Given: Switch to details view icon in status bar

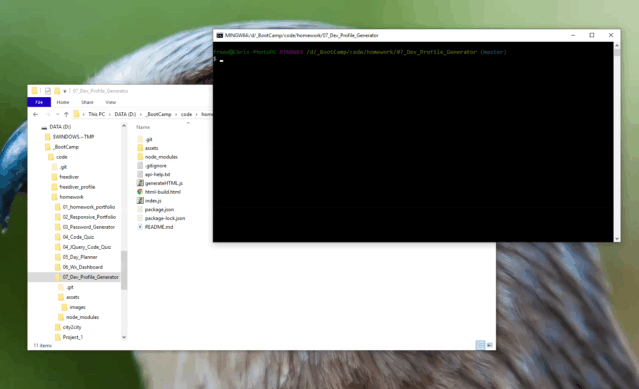Looking at the screenshot, I should click(480, 345).
